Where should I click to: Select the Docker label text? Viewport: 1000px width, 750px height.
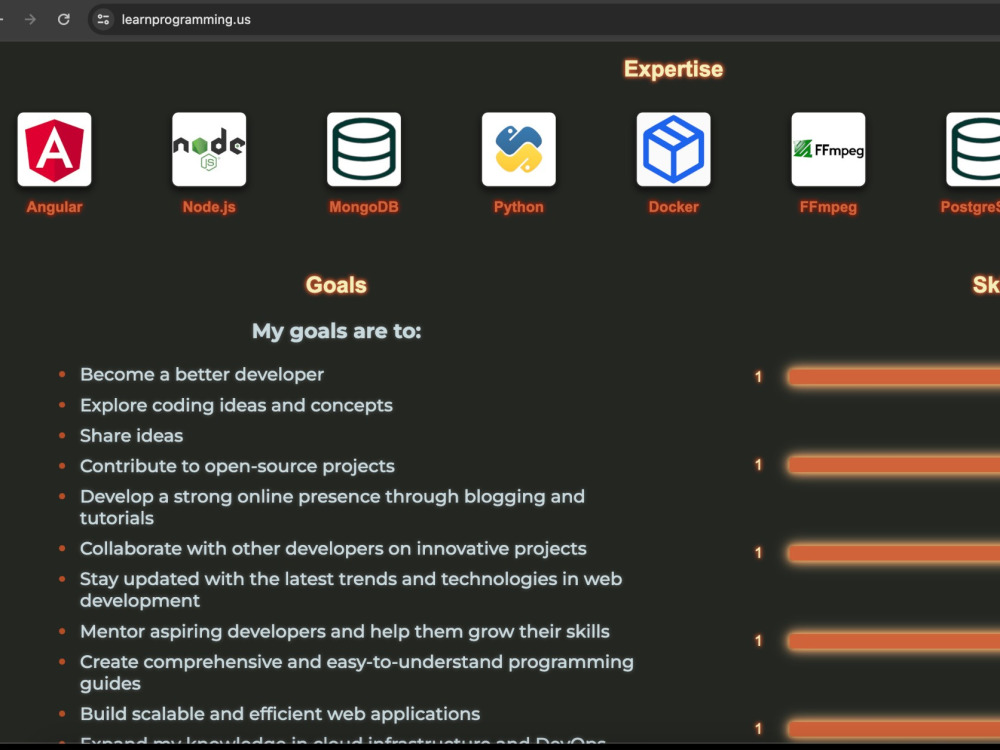[673, 207]
